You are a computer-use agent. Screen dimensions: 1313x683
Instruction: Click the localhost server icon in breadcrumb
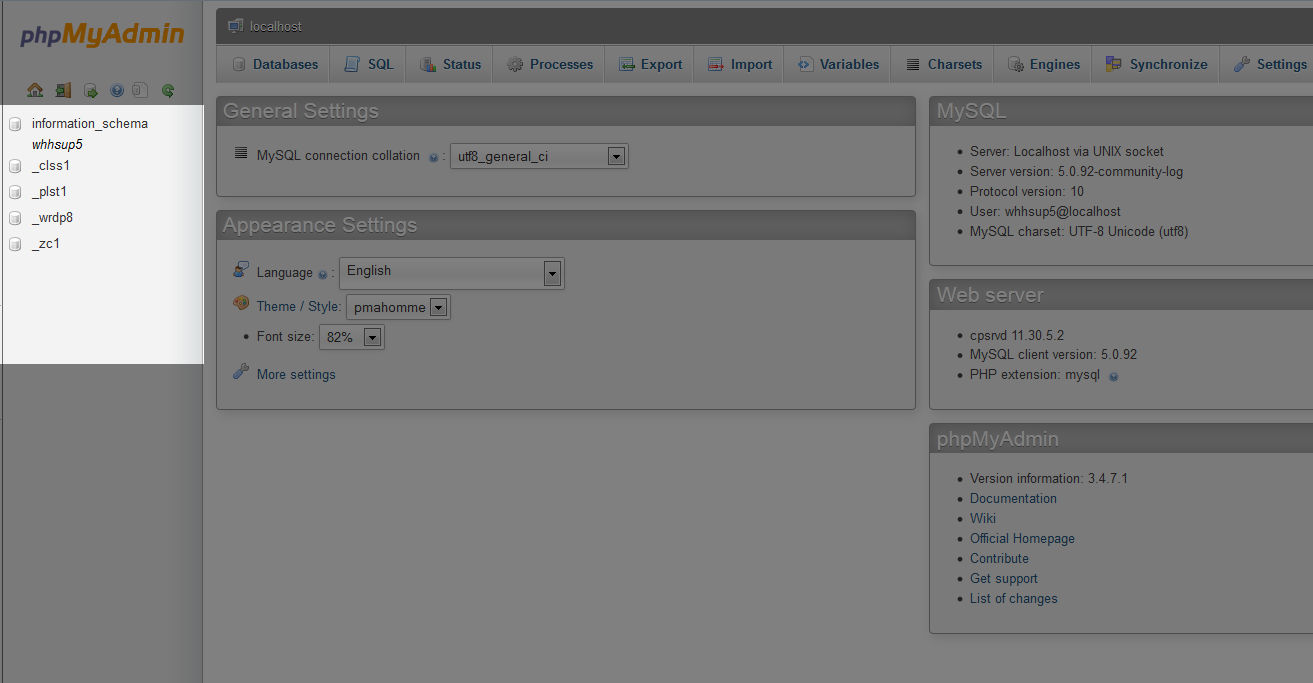pos(235,25)
